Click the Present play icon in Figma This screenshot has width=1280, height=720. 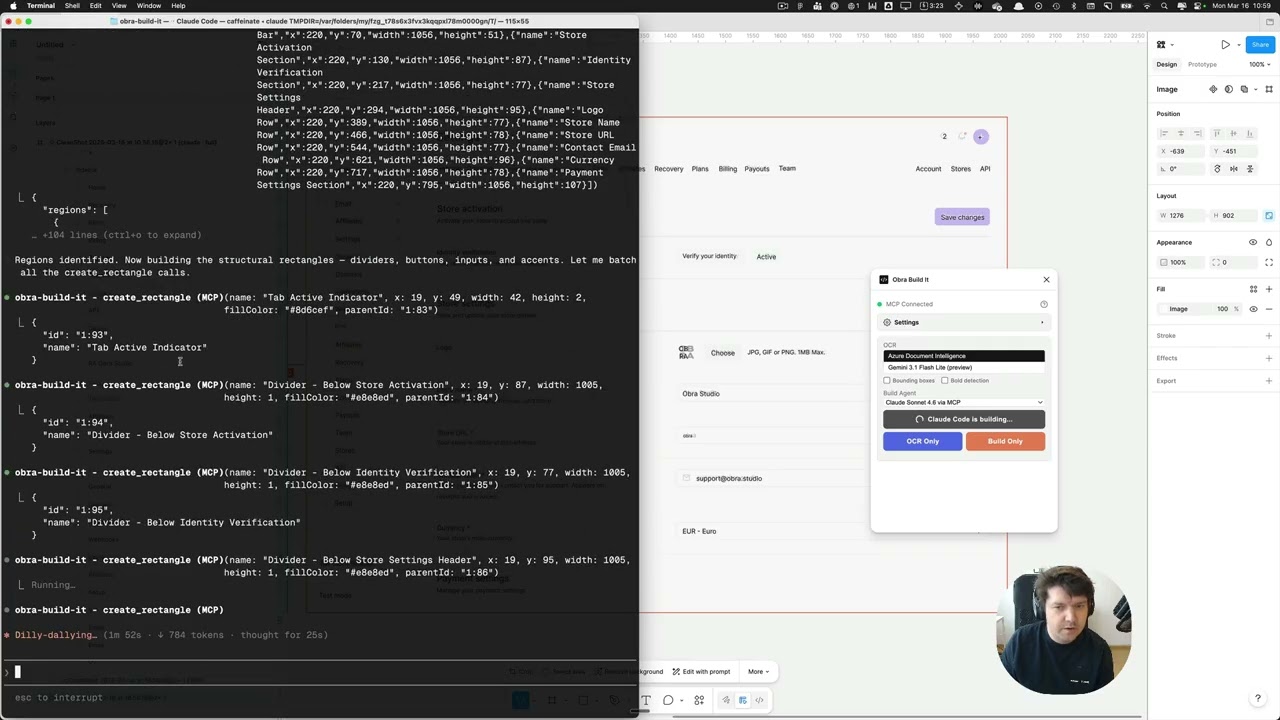tap(1225, 44)
